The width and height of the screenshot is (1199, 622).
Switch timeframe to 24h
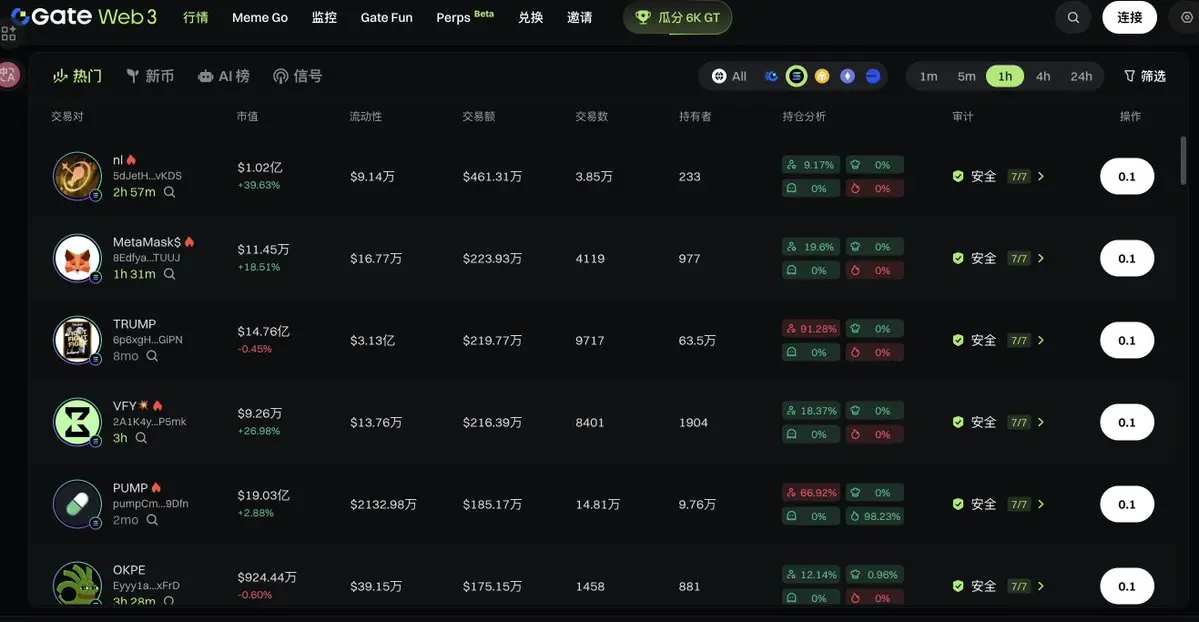(x=1081, y=76)
